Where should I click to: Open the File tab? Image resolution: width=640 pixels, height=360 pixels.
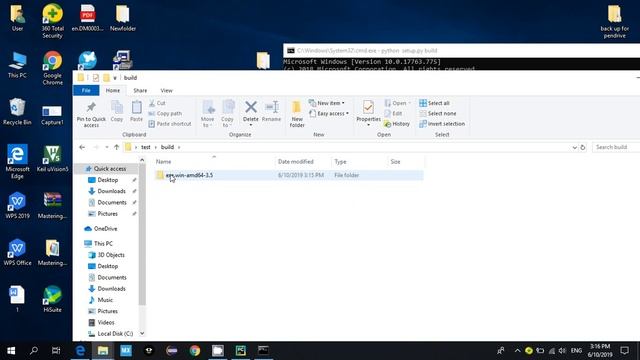pos(86,90)
